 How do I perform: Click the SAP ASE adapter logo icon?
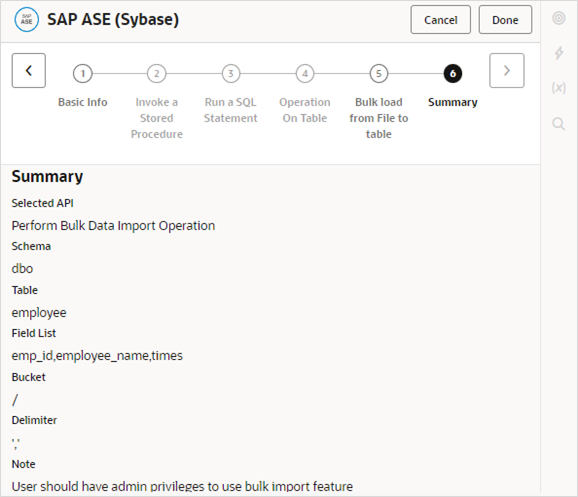(x=26, y=20)
